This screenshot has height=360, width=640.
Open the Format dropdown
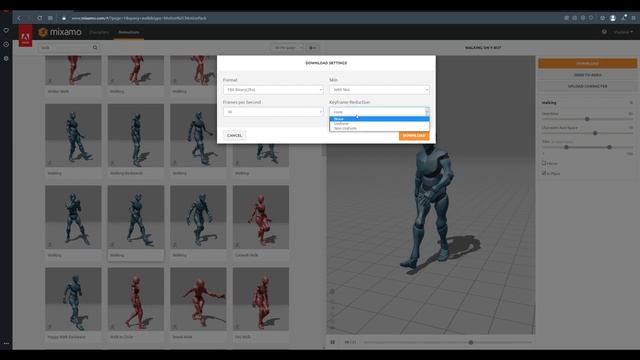273,89
